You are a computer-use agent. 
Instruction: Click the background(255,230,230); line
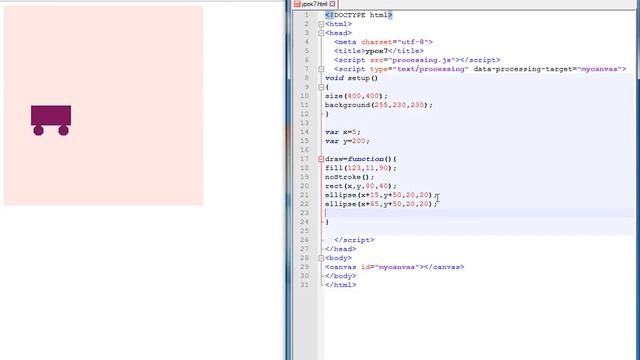click(x=379, y=105)
